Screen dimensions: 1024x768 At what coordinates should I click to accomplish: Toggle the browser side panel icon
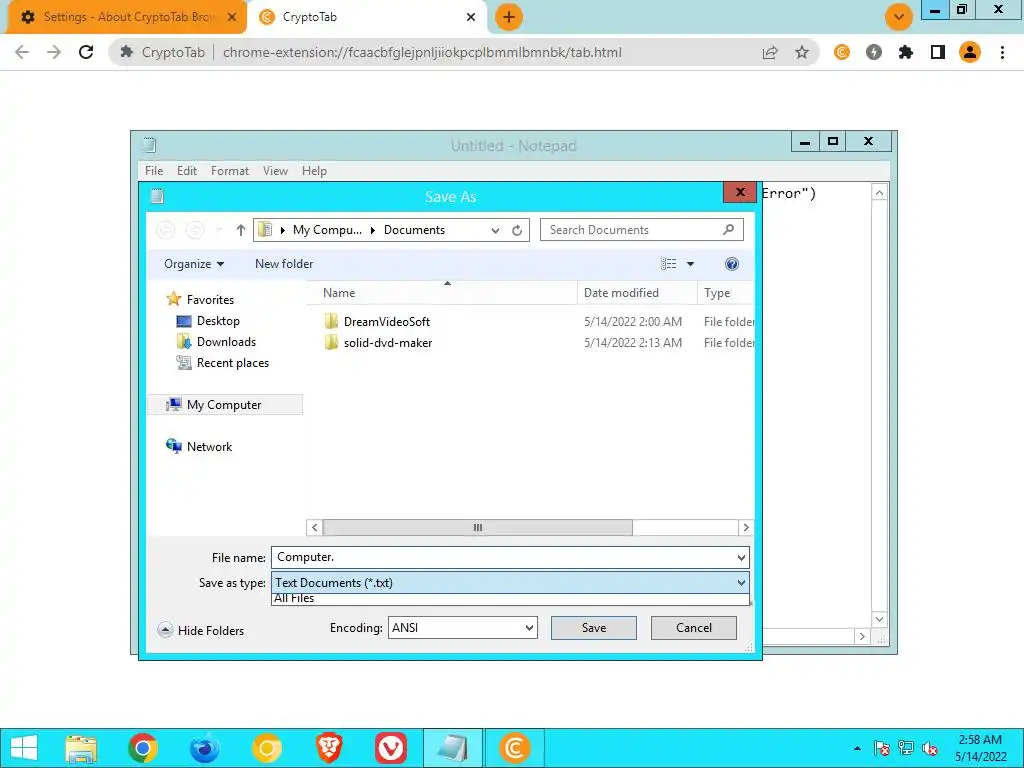click(x=938, y=52)
